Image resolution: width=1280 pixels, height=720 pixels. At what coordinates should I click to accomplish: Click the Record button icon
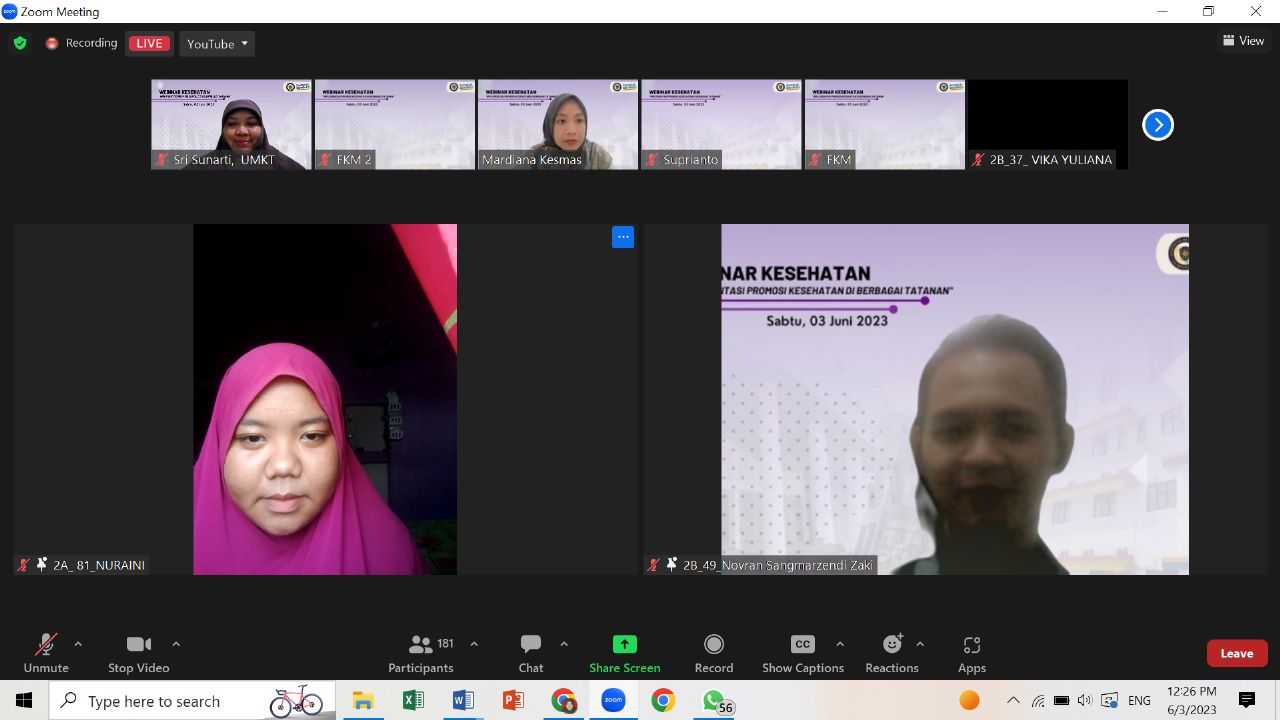tap(713, 645)
